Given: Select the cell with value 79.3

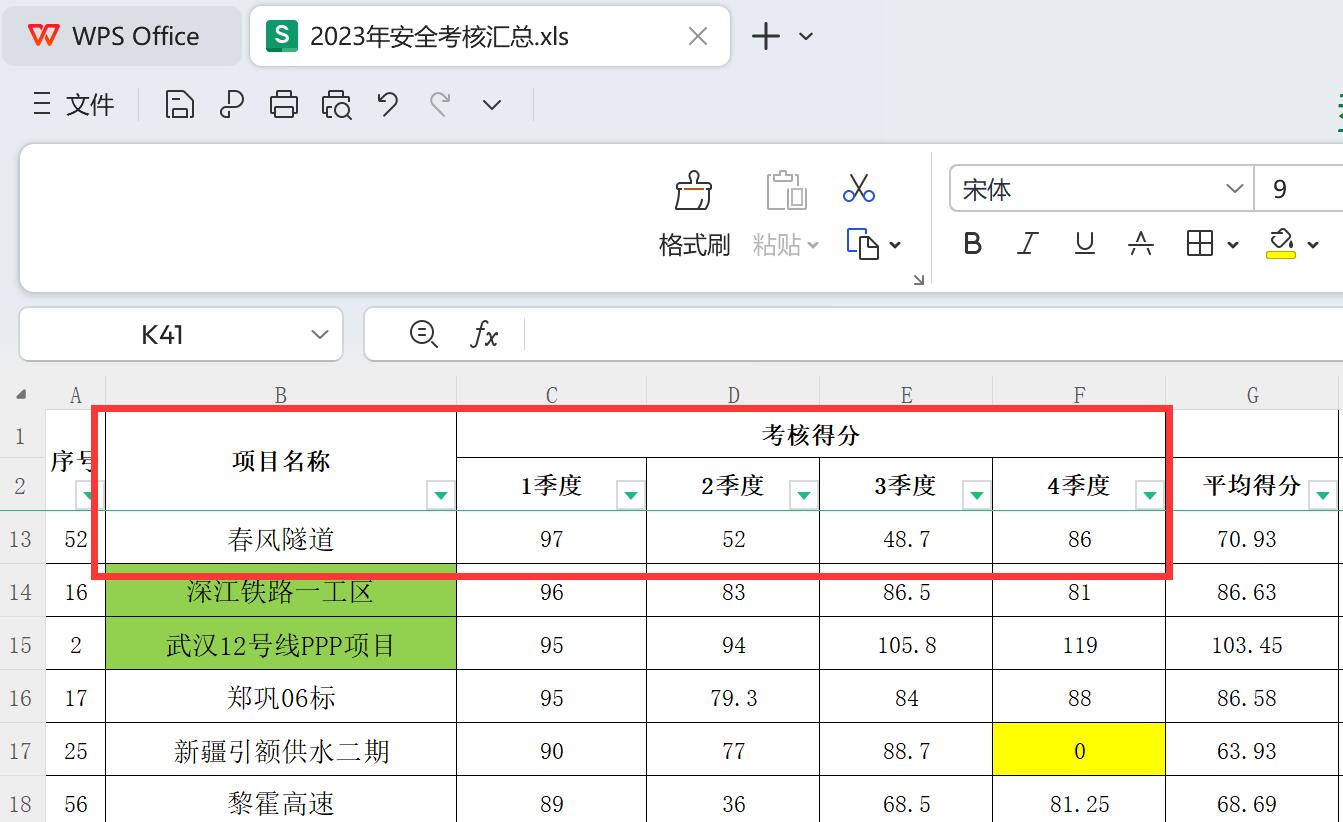Looking at the screenshot, I should click(733, 697).
